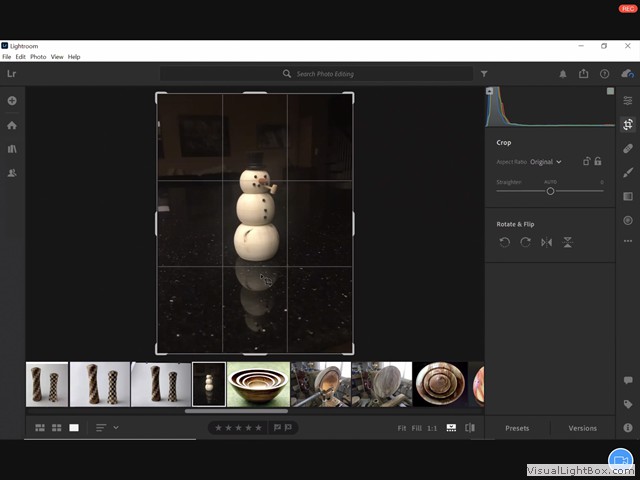Open the Healing Brush tool
The height and width of the screenshot is (480, 640).
(x=628, y=148)
